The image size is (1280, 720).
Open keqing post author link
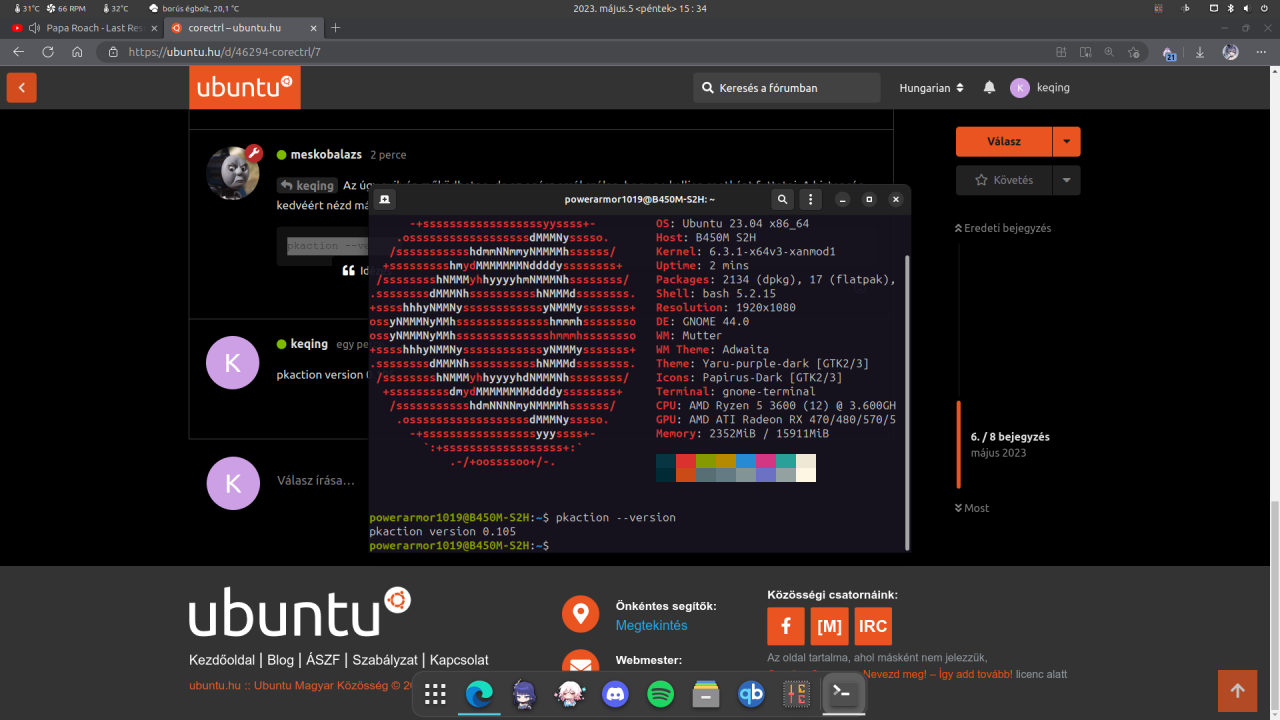coord(309,344)
